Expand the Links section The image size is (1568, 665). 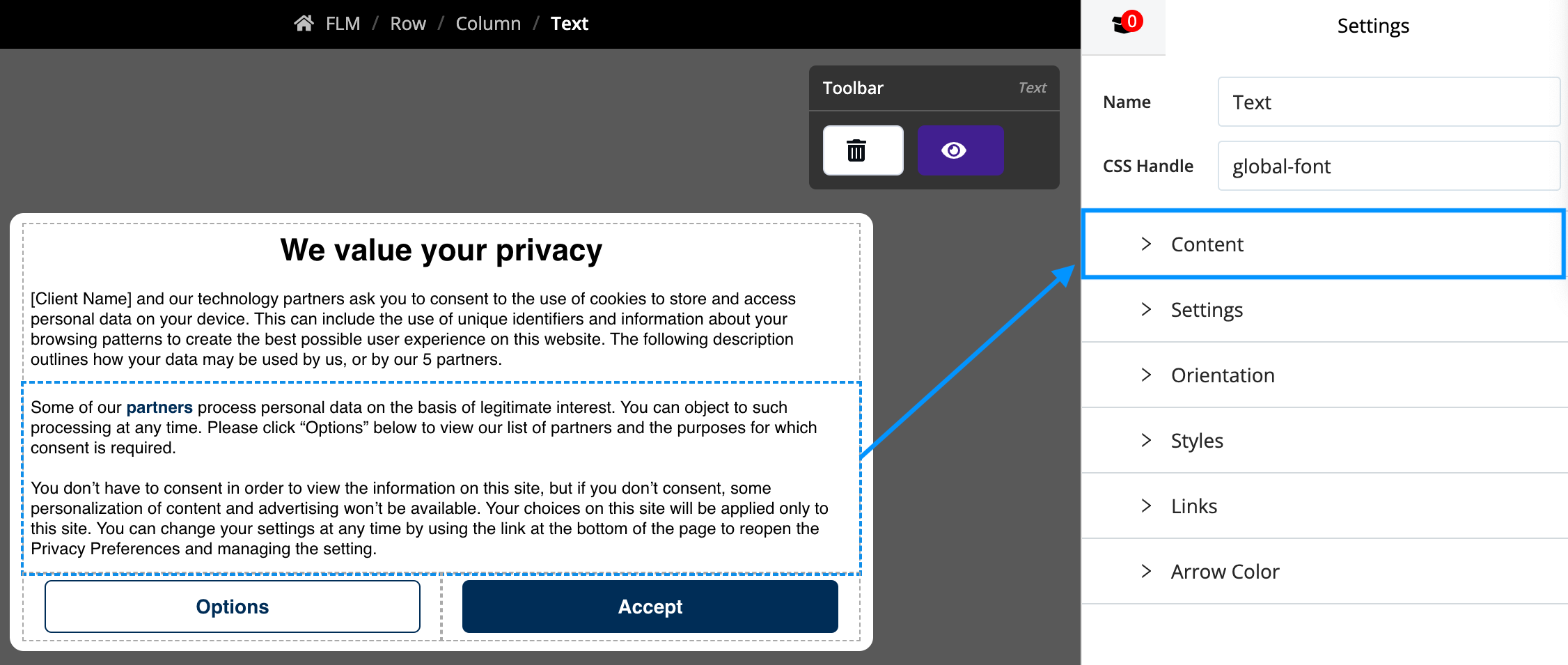coord(1324,506)
